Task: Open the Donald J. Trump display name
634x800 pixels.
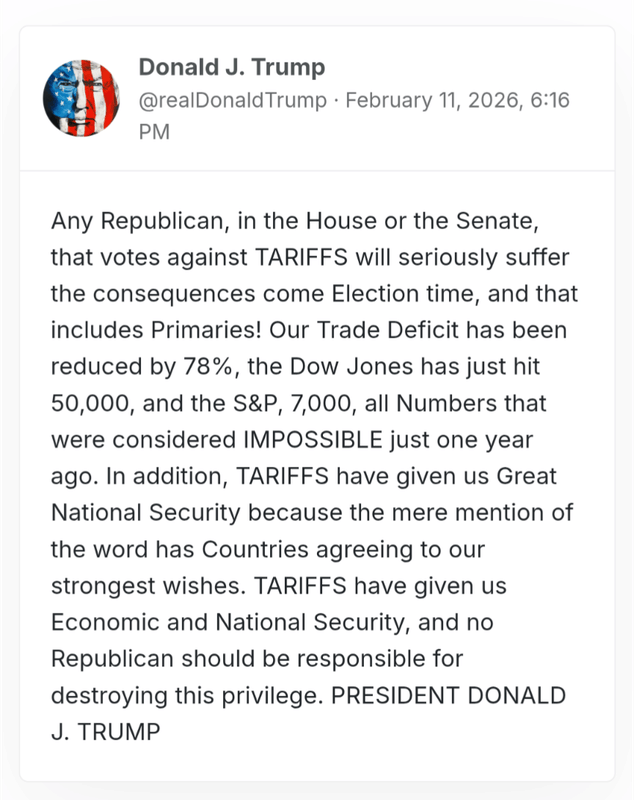Action: pos(231,68)
